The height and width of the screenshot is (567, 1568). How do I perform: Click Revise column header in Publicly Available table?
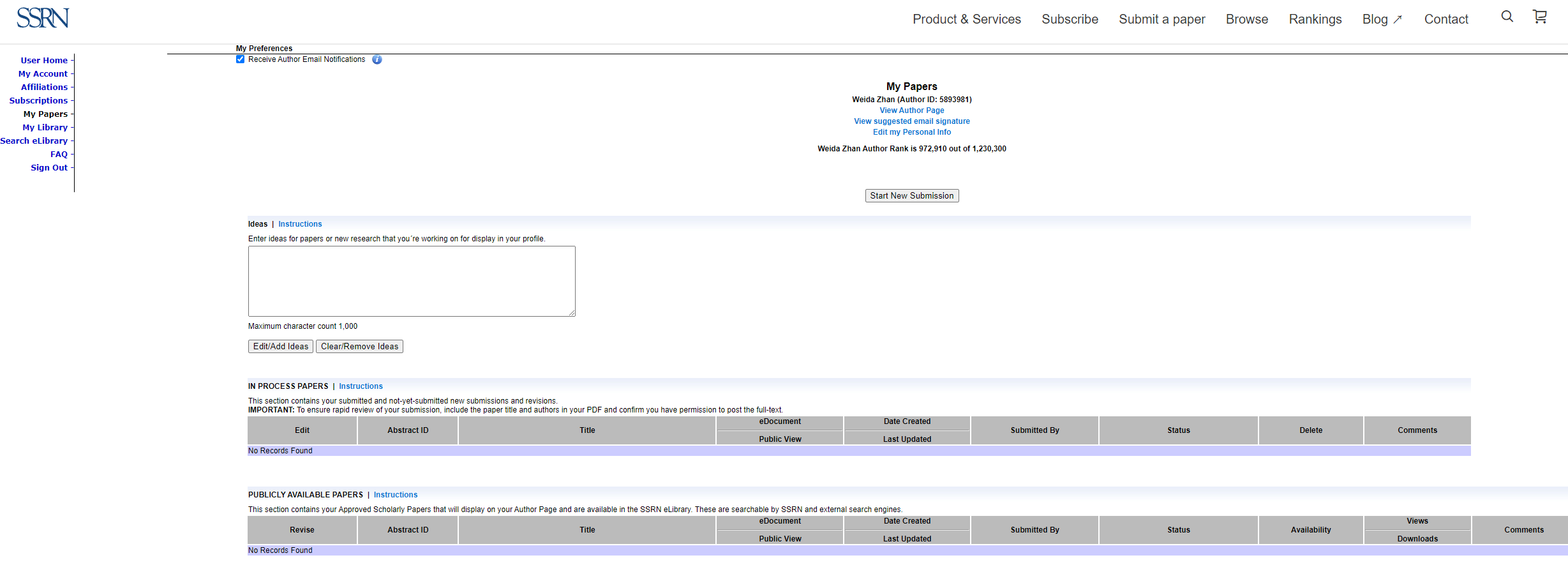302,530
